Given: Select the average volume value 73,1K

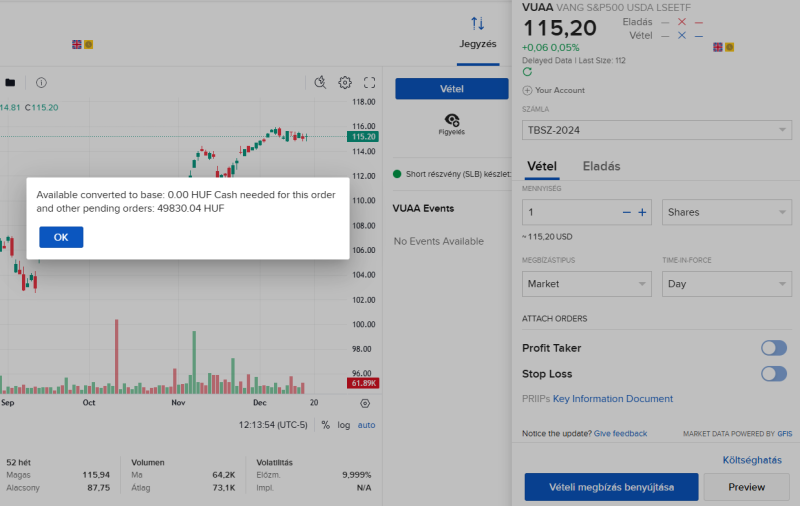Looking at the screenshot, I should tap(223, 488).
